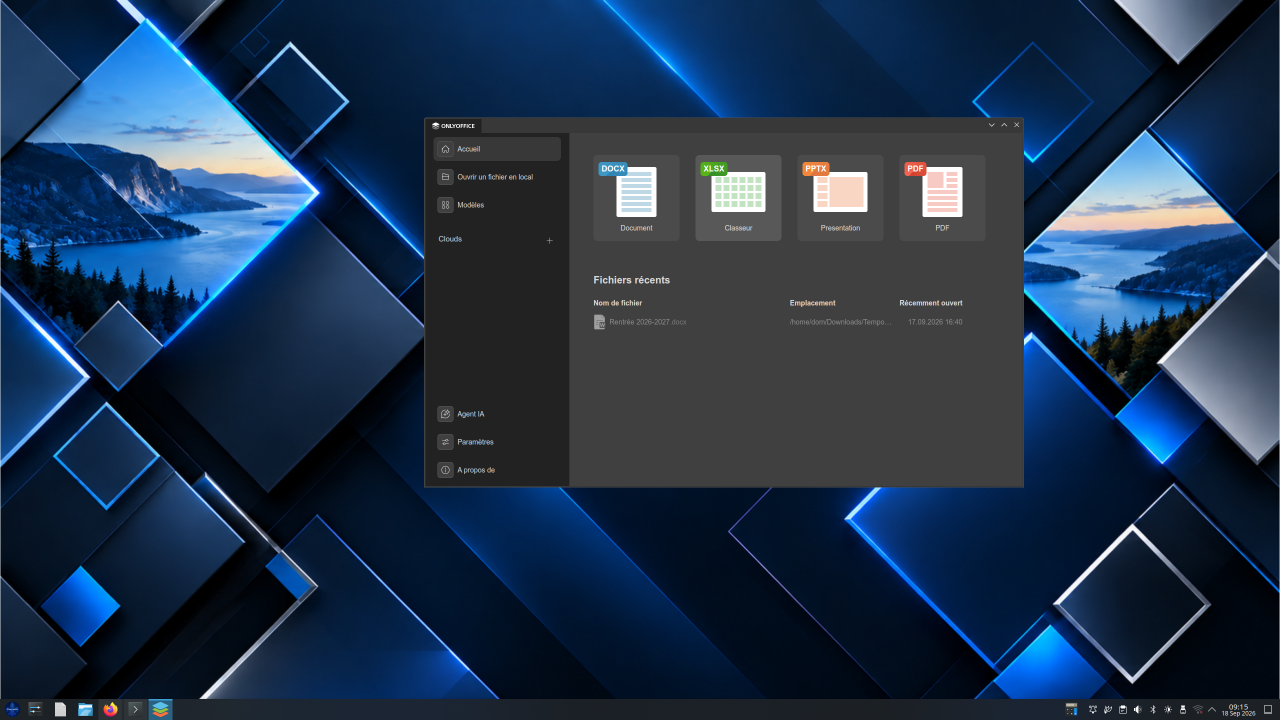Click the Paramètres sliders icon
1280x720 pixels.
[445, 442]
